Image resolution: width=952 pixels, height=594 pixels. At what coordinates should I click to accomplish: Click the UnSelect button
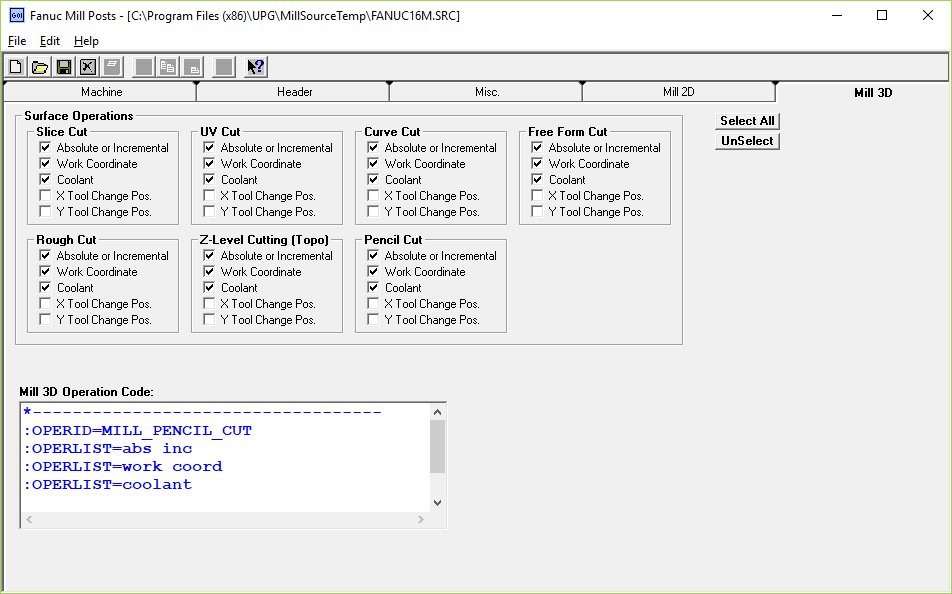tap(747, 141)
